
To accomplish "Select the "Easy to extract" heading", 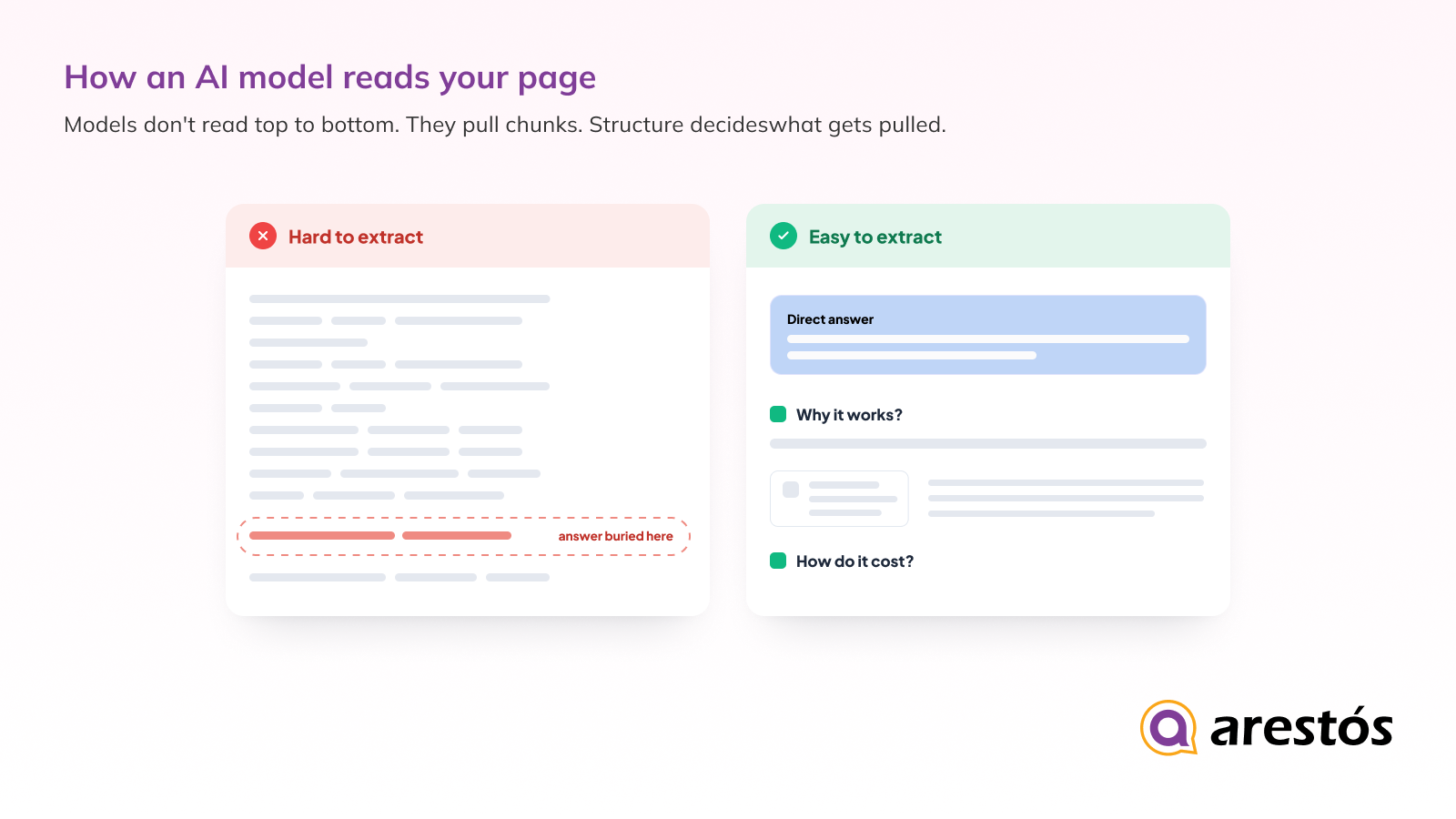I will (875, 237).
